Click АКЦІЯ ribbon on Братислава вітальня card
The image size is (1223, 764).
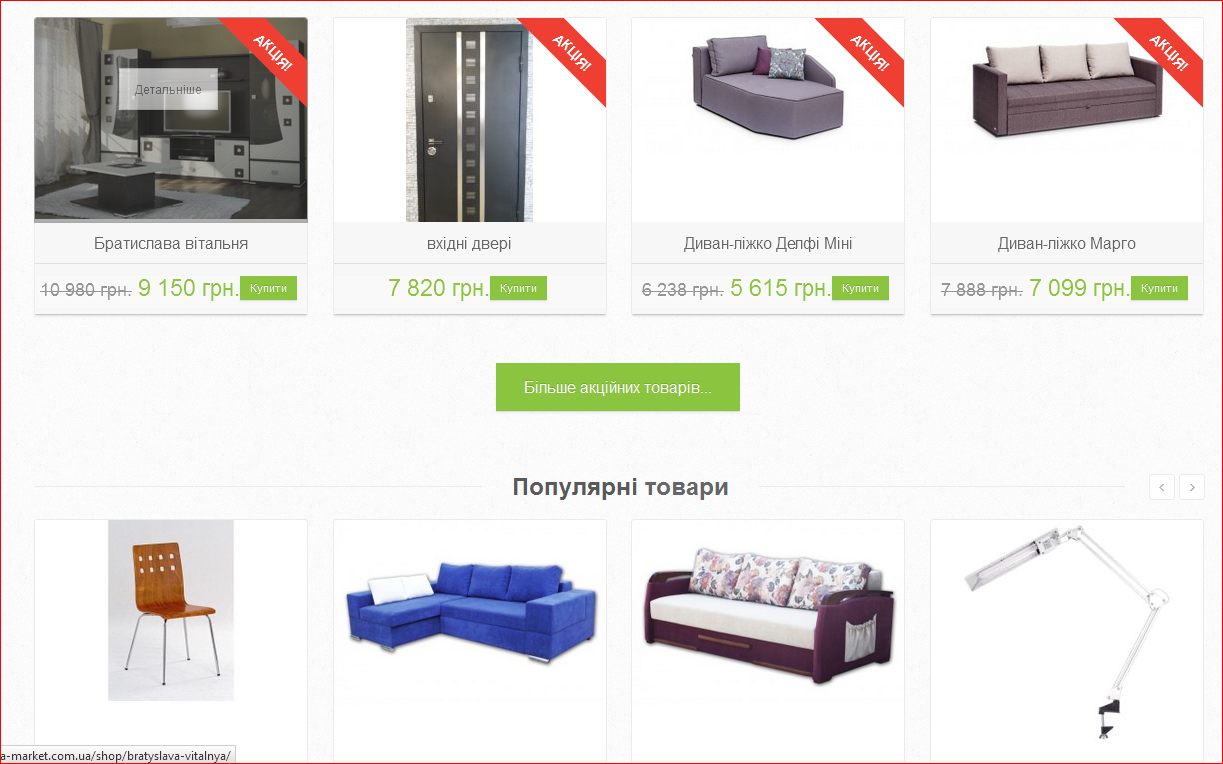coord(269,56)
